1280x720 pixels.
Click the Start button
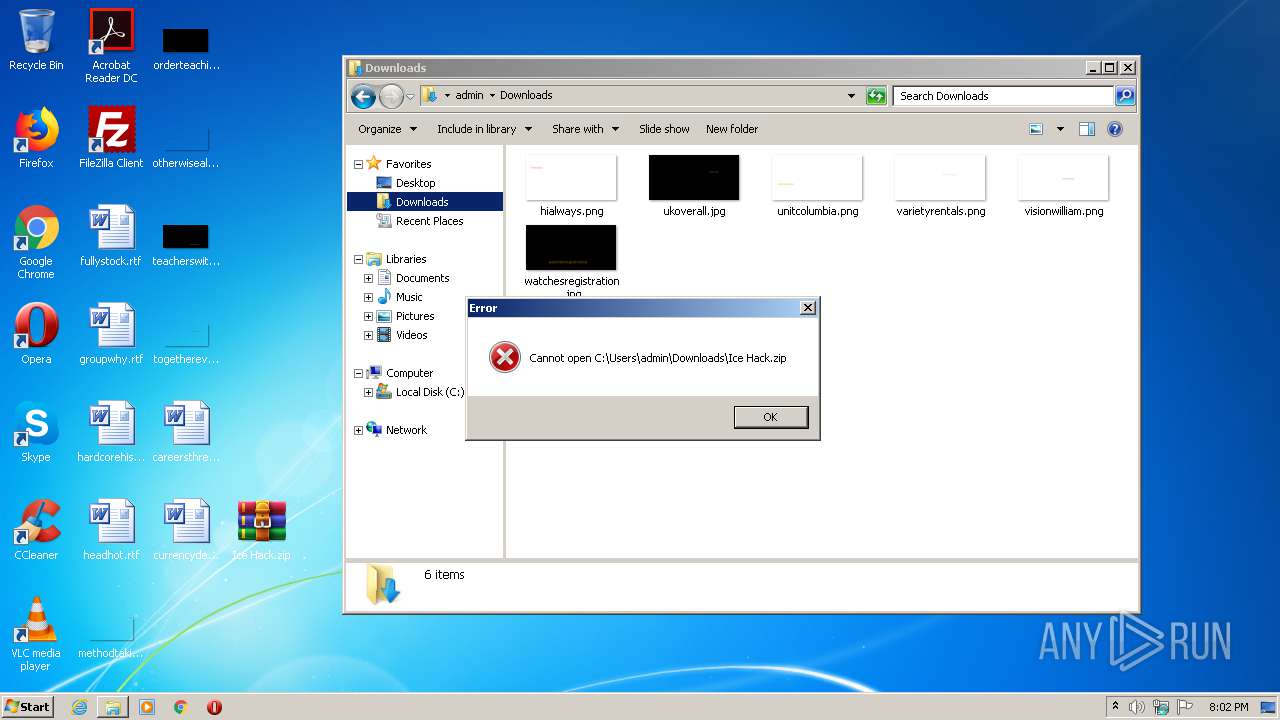coord(27,707)
